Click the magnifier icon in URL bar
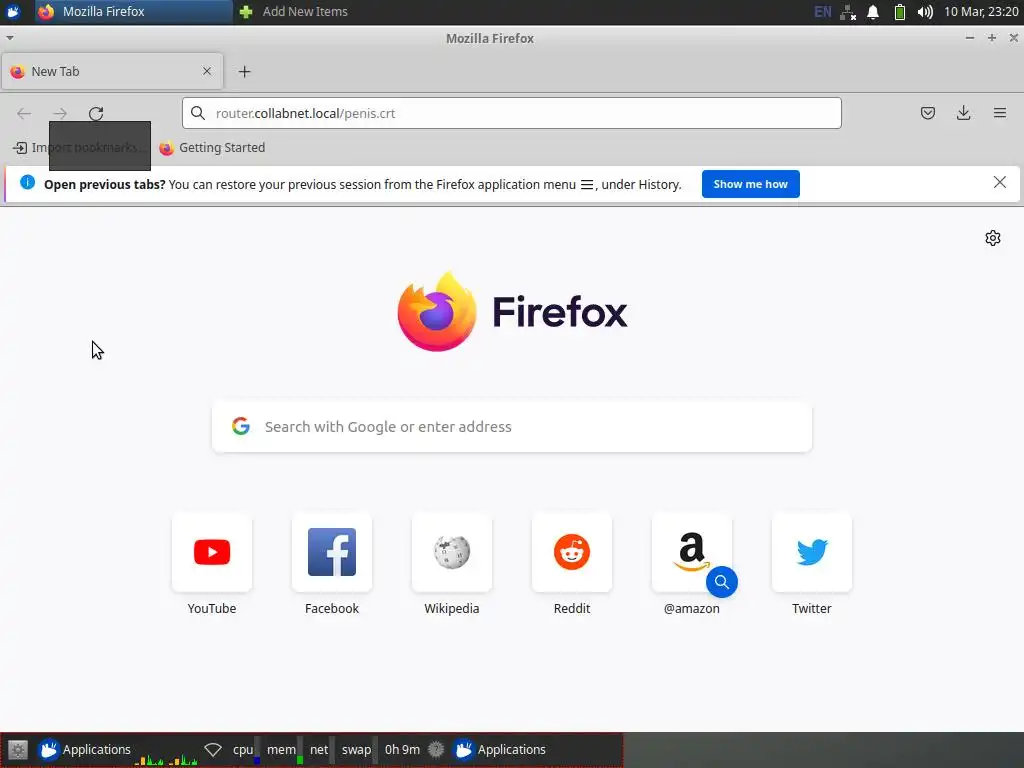The image size is (1024, 768). pyautogui.click(x=198, y=113)
